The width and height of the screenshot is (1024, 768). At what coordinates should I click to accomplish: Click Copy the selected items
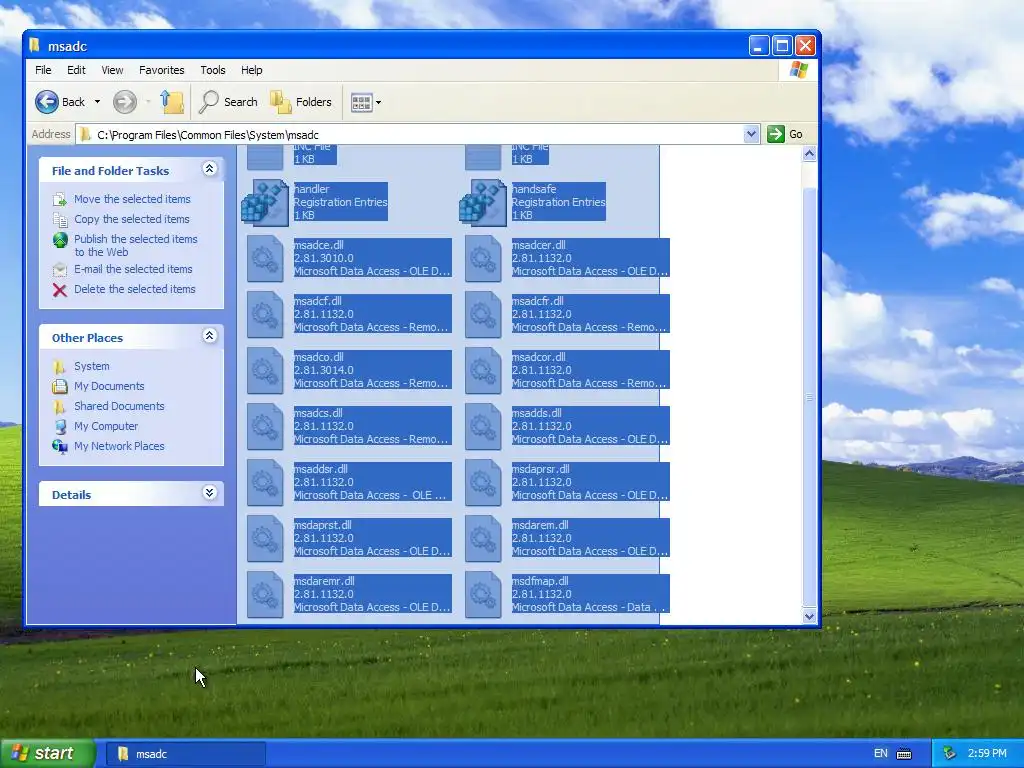click(131, 219)
